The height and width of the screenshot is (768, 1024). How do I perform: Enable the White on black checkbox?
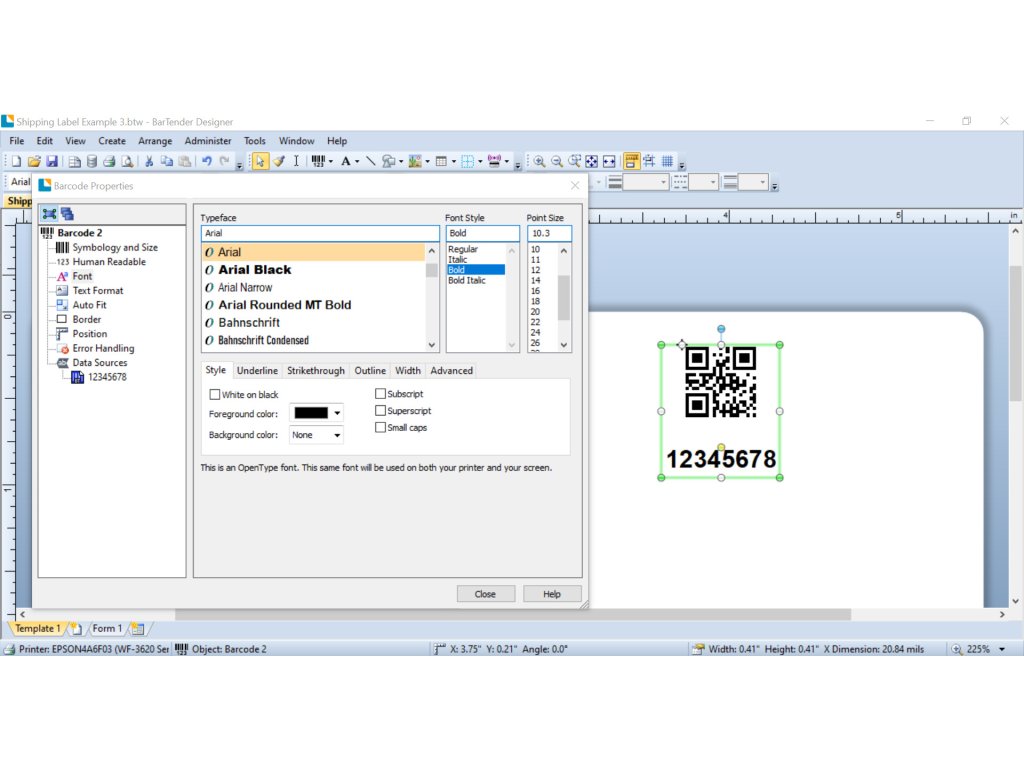point(214,394)
